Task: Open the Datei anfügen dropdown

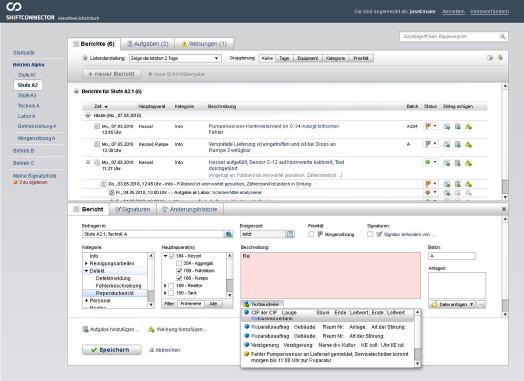Action: [452, 304]
